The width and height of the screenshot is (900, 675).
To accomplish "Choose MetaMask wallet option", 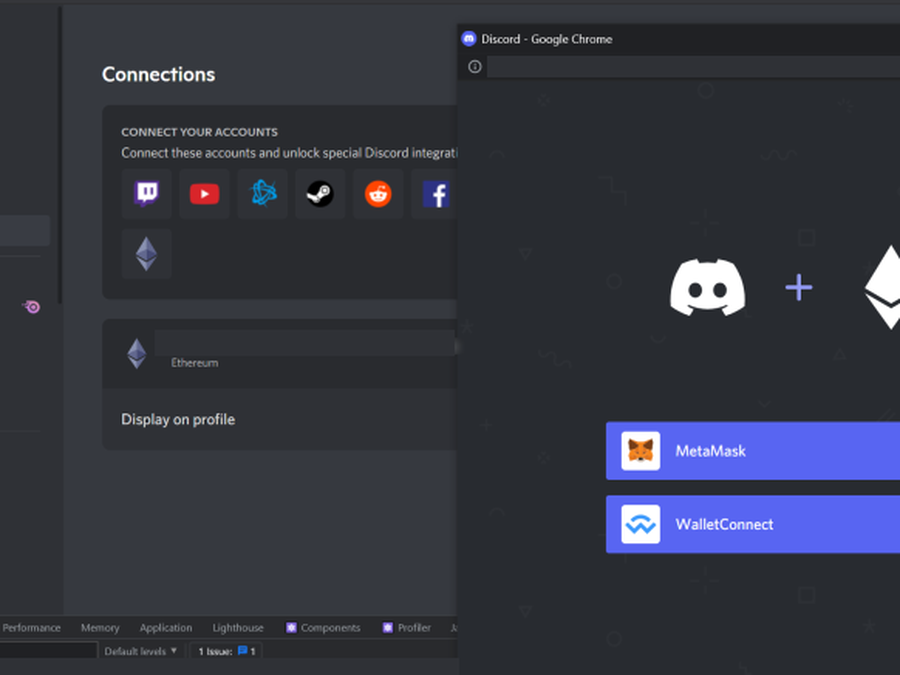I will tap(753, 451).
